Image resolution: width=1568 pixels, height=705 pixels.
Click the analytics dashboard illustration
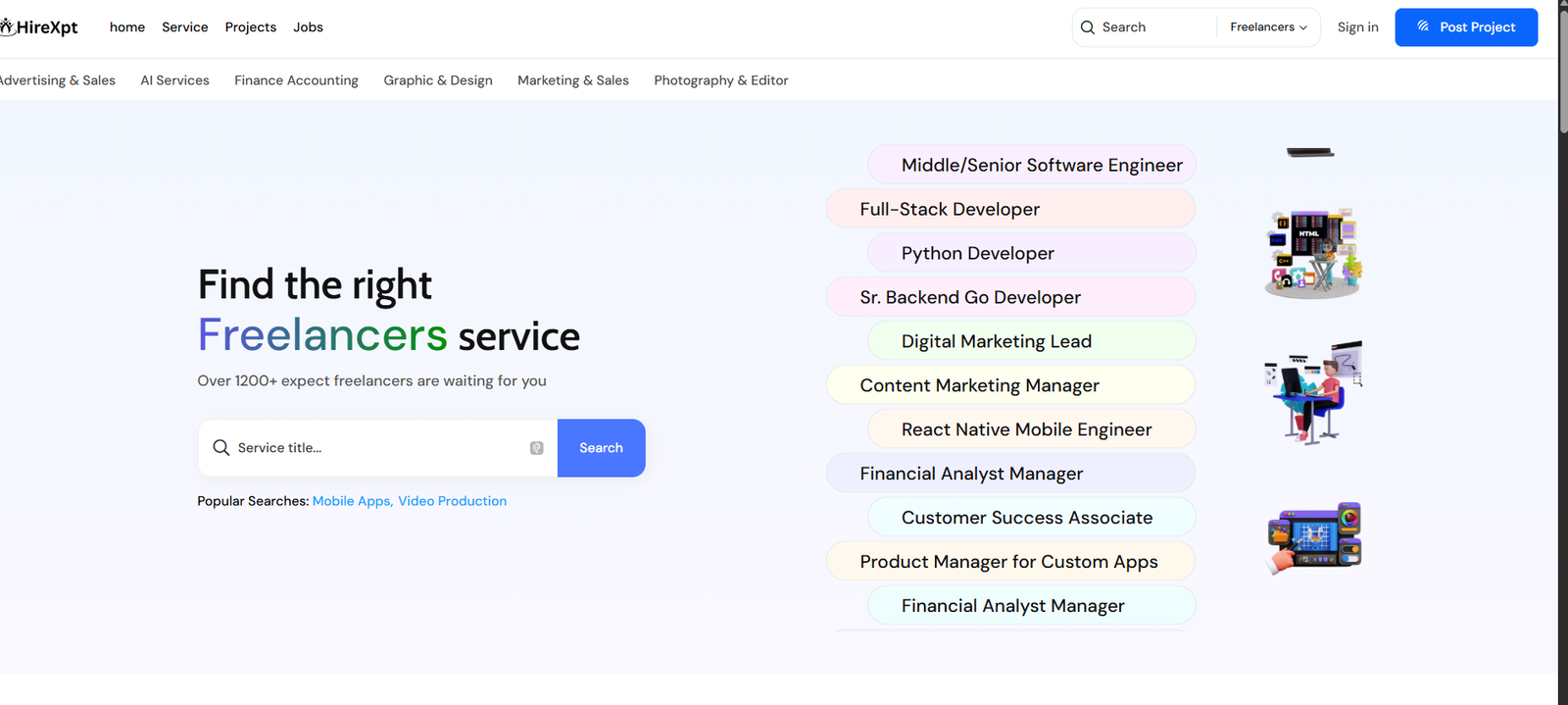click(x=1313, y=537)
